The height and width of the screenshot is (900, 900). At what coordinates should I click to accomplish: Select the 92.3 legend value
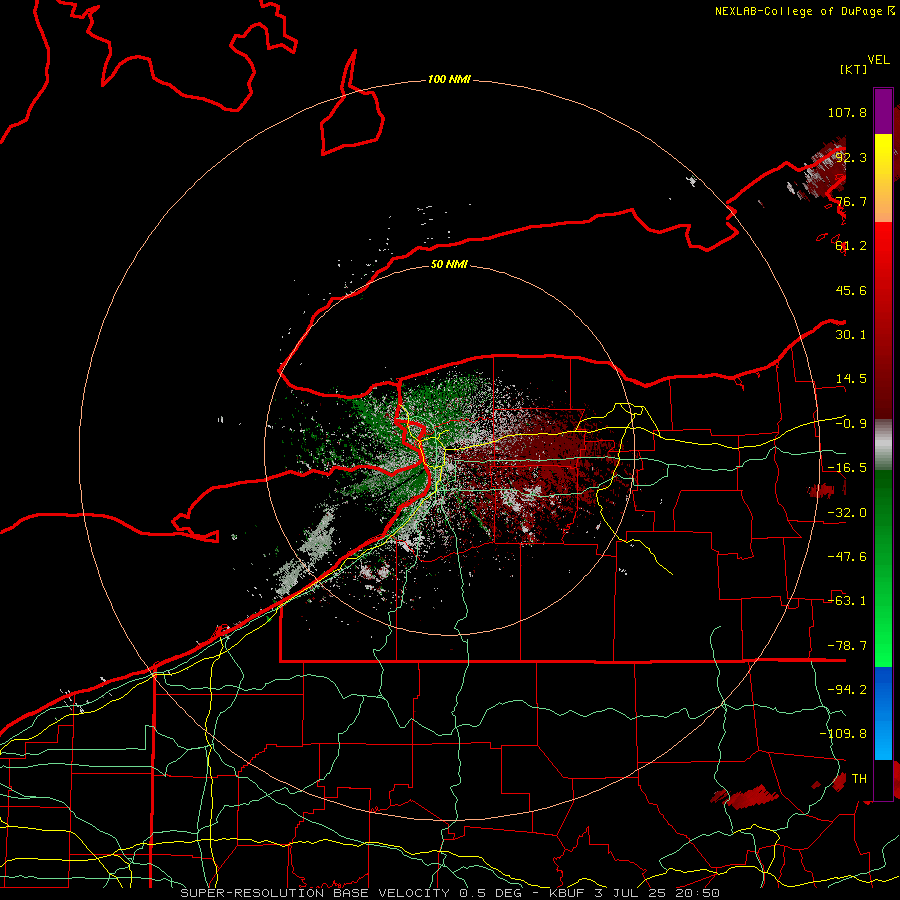(851, 157)
